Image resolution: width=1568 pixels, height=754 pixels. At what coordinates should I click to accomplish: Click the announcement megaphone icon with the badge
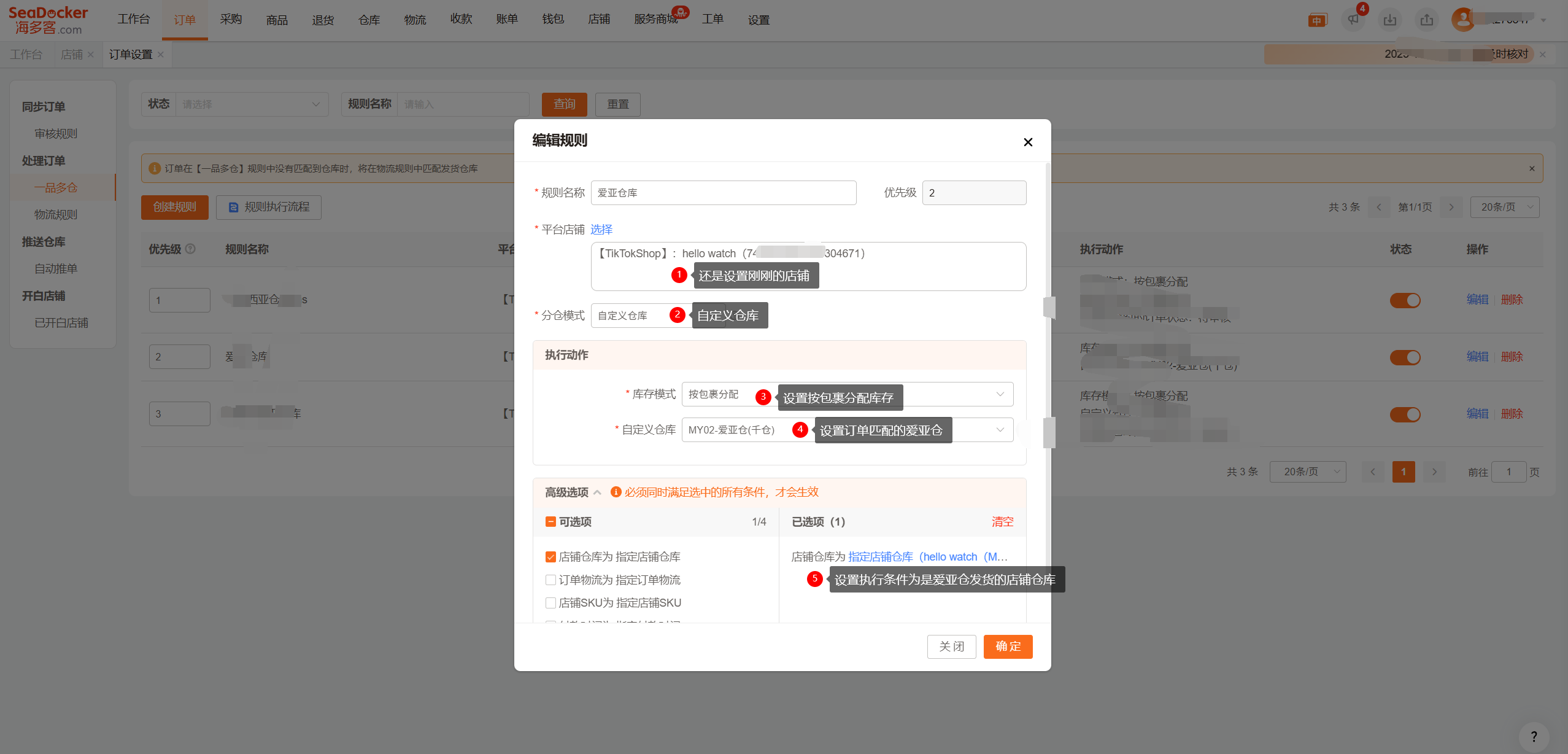[x=1353, y=20]
